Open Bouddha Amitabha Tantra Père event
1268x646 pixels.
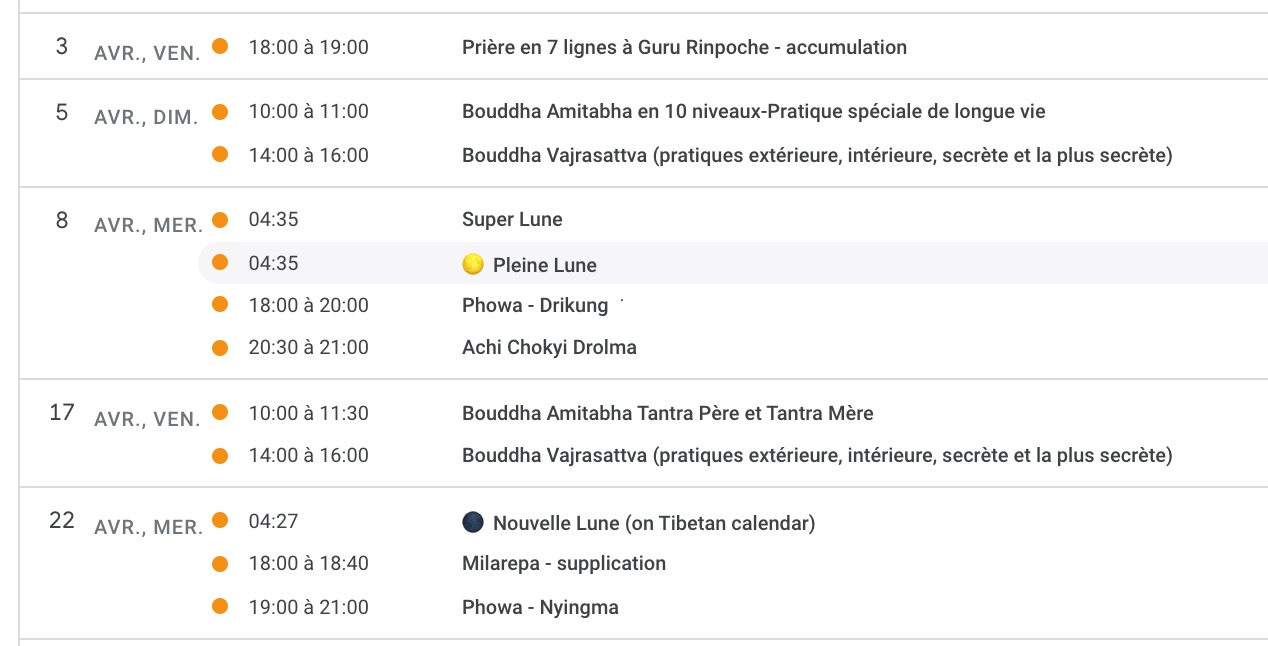pyautogui.click(x=667, y=413)
